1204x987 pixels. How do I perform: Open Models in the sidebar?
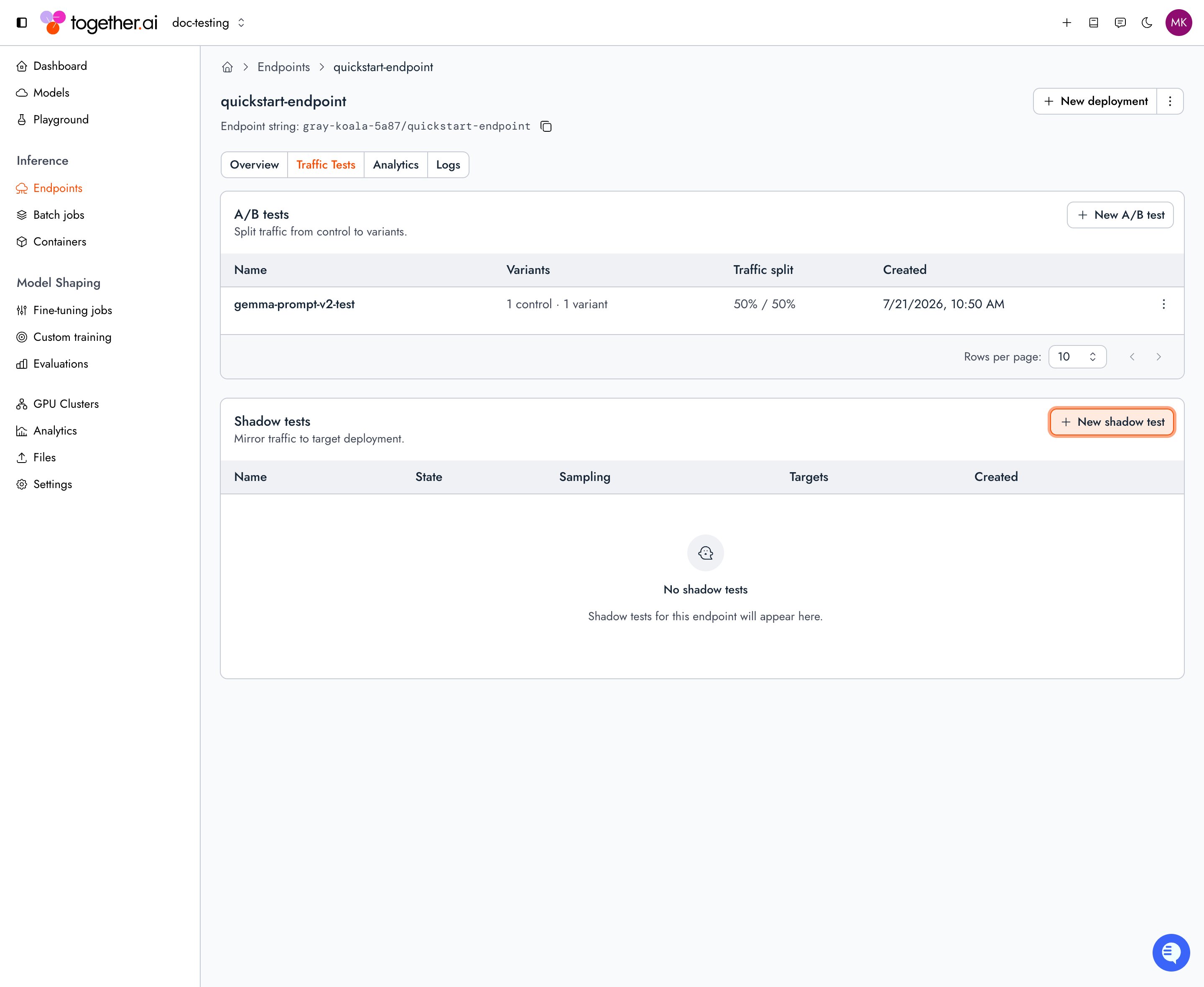pos(43,93)
